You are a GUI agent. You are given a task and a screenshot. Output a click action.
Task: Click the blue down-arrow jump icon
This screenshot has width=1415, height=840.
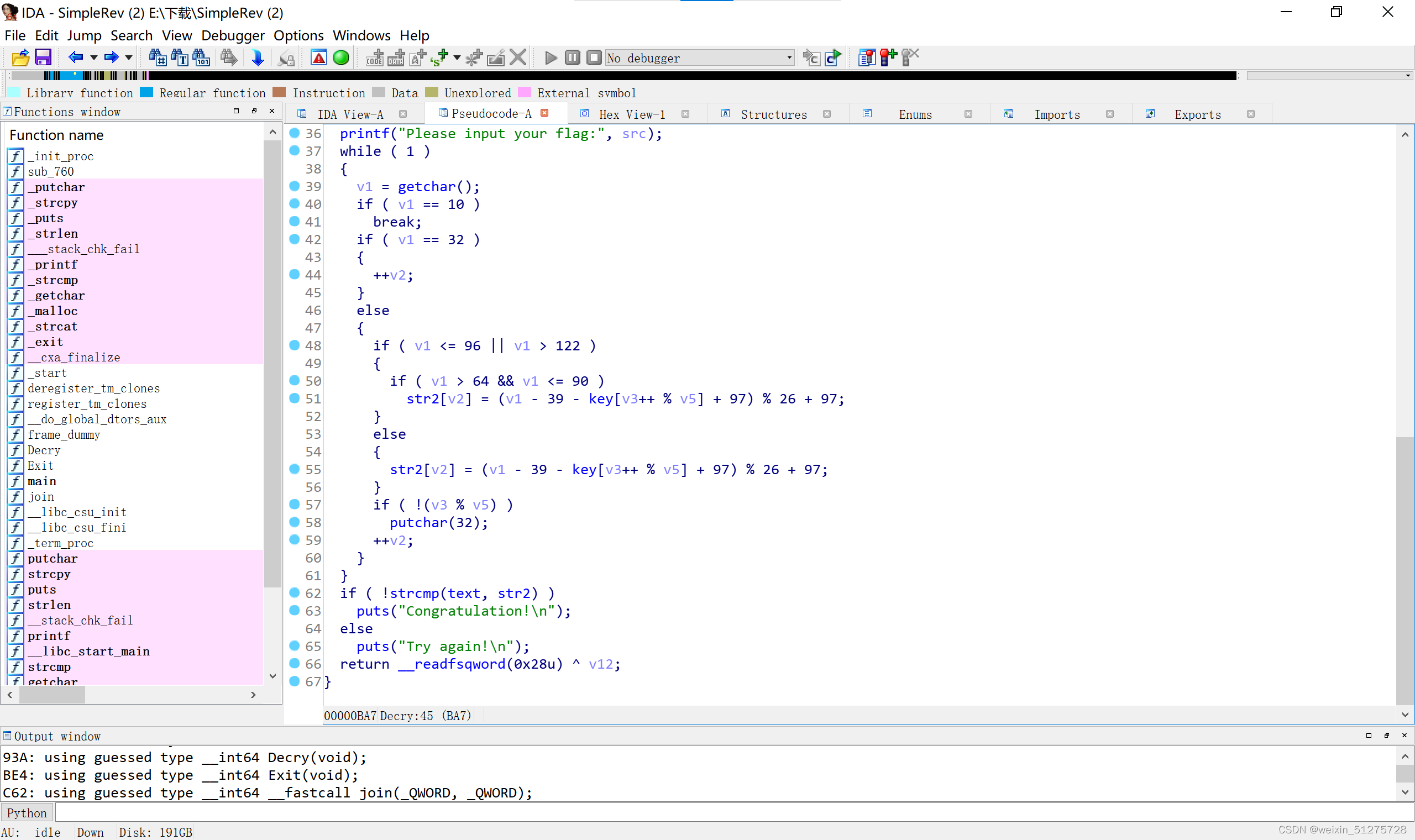click(x=258, y=57)
